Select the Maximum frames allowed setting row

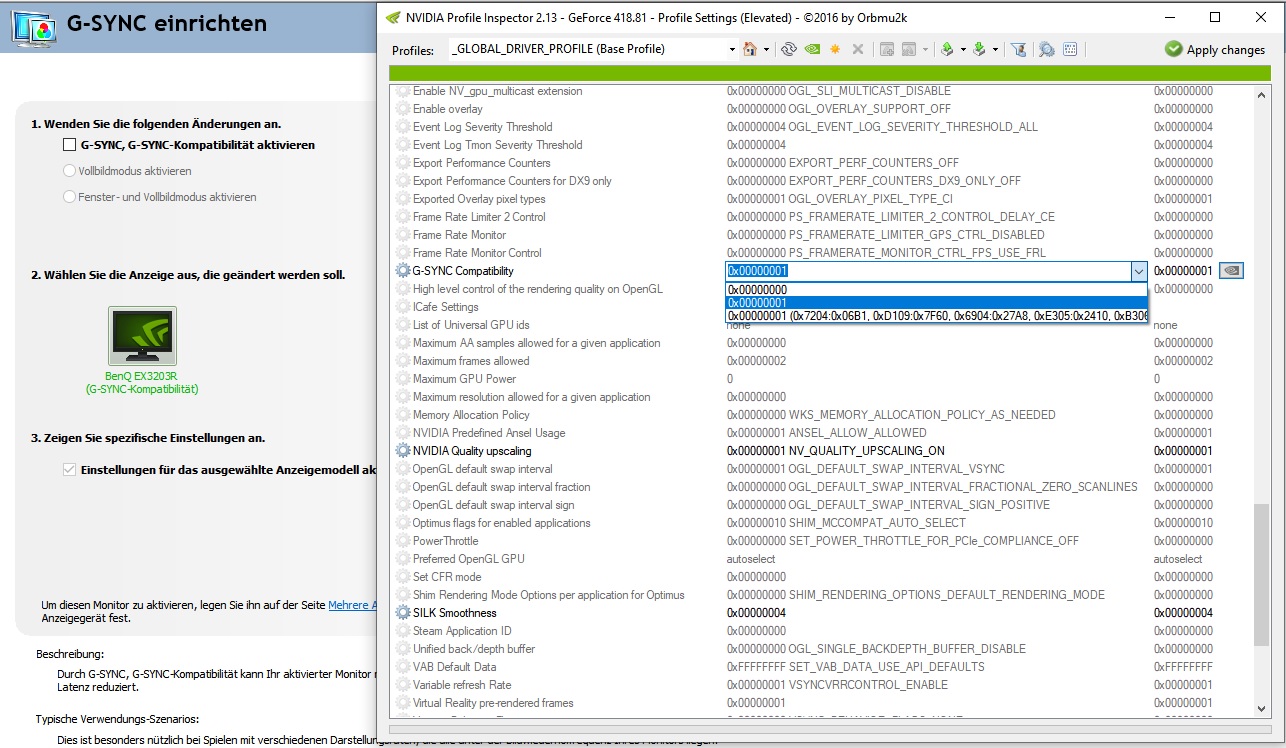820,361
